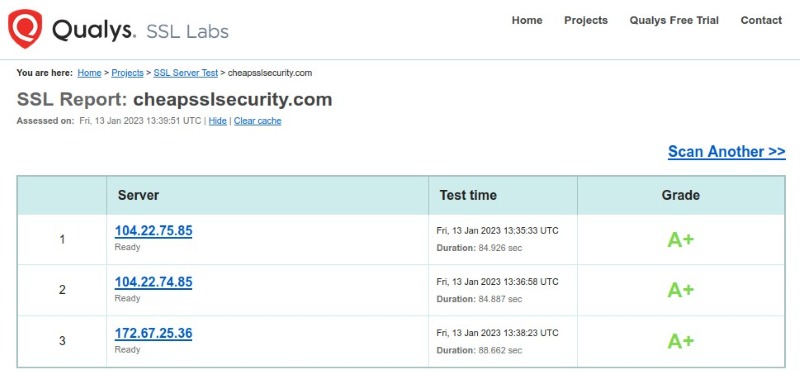The width and height of the screenshot is (800, 380).
Task: Click the Grade column header
Action: 681,195
